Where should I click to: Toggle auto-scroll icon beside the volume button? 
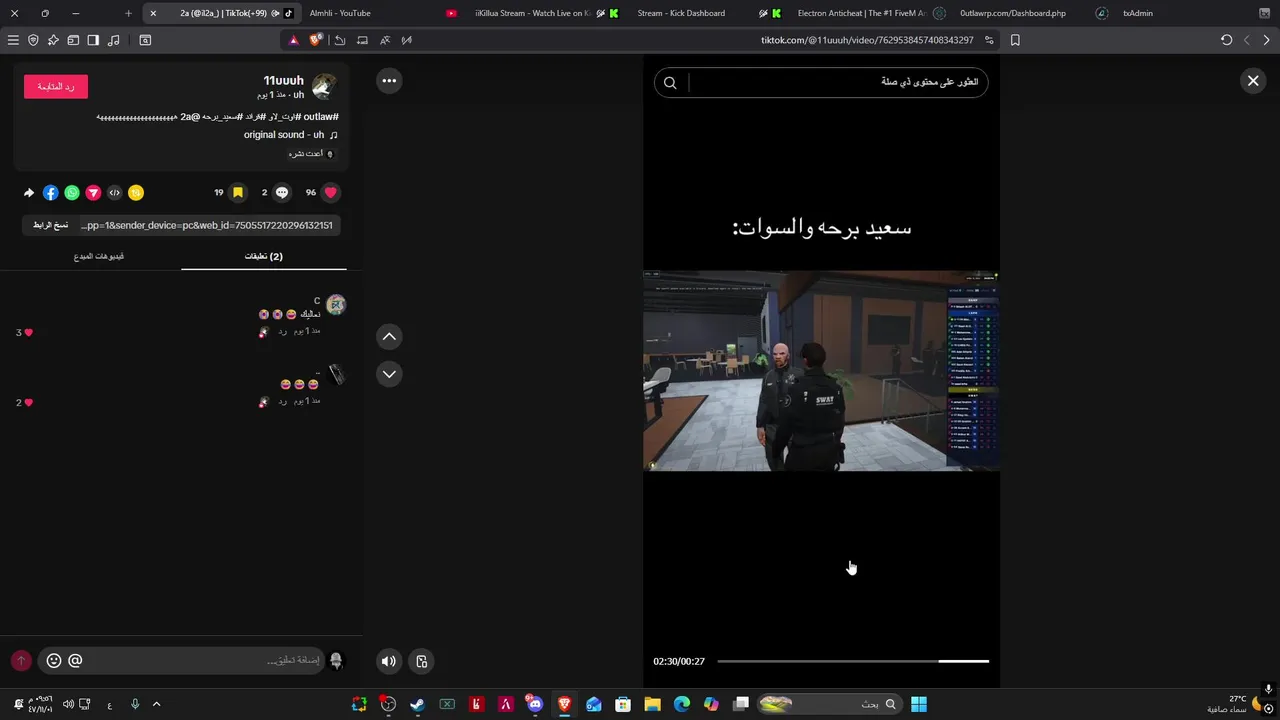pos(422,661)
